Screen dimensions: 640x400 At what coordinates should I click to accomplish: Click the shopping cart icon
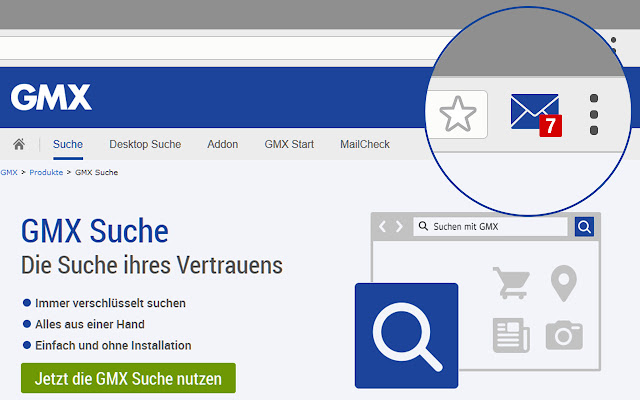point(510,283)
